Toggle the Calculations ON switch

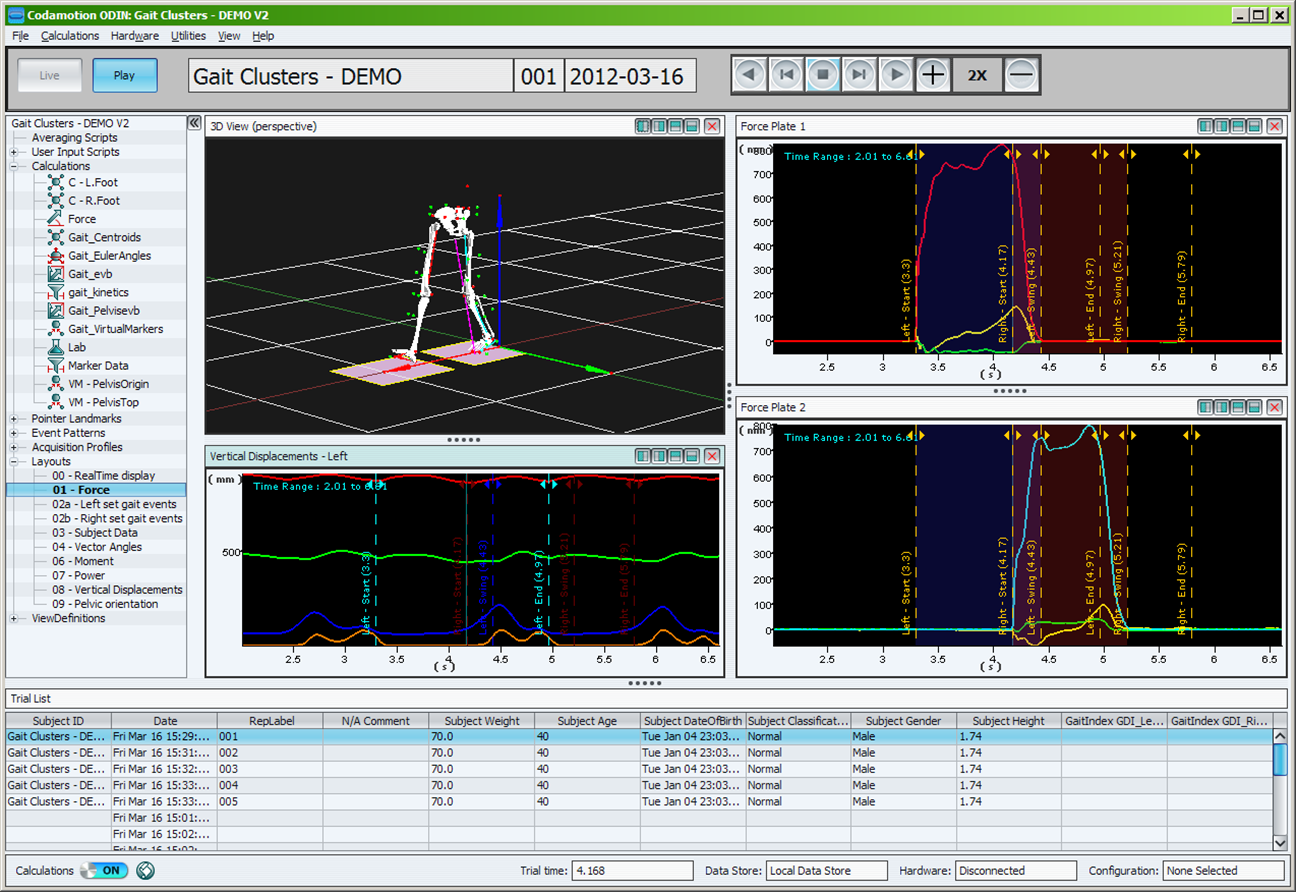(104, 870)
